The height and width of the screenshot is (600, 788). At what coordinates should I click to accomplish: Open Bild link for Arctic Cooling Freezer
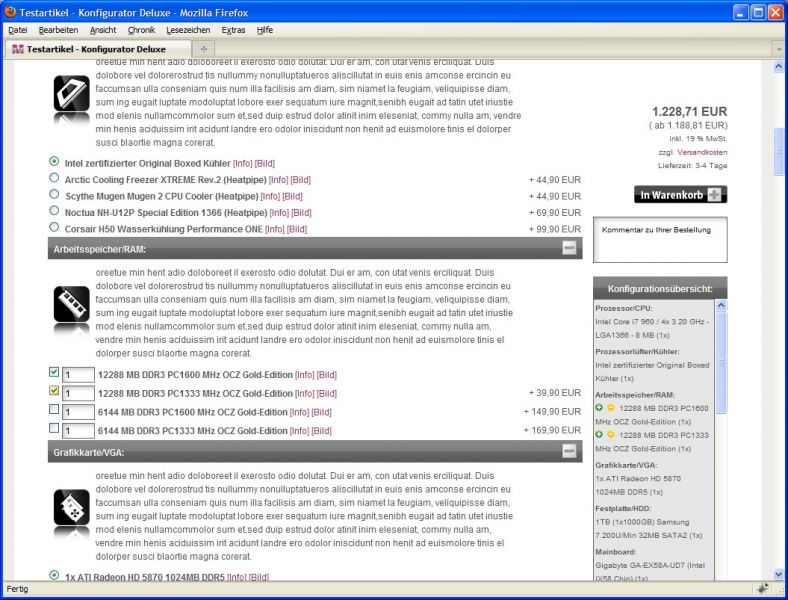pos(301,180)
